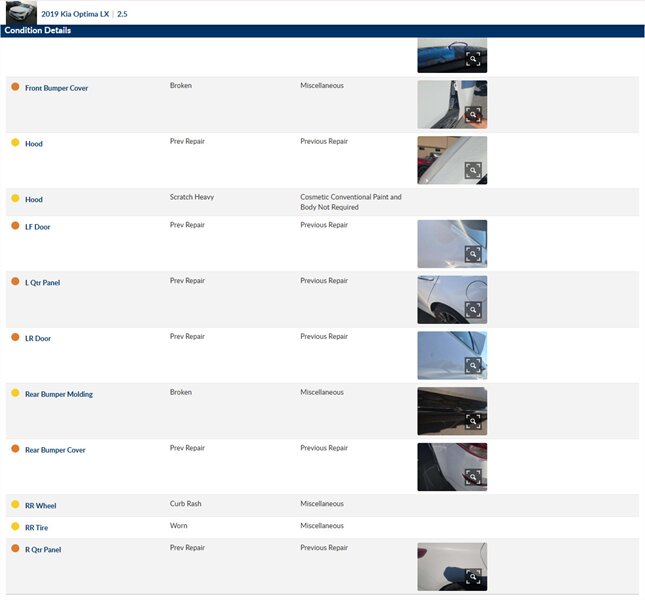Open the R Qtr Panel link
The image size is (645, 600).
click(42, 550)
